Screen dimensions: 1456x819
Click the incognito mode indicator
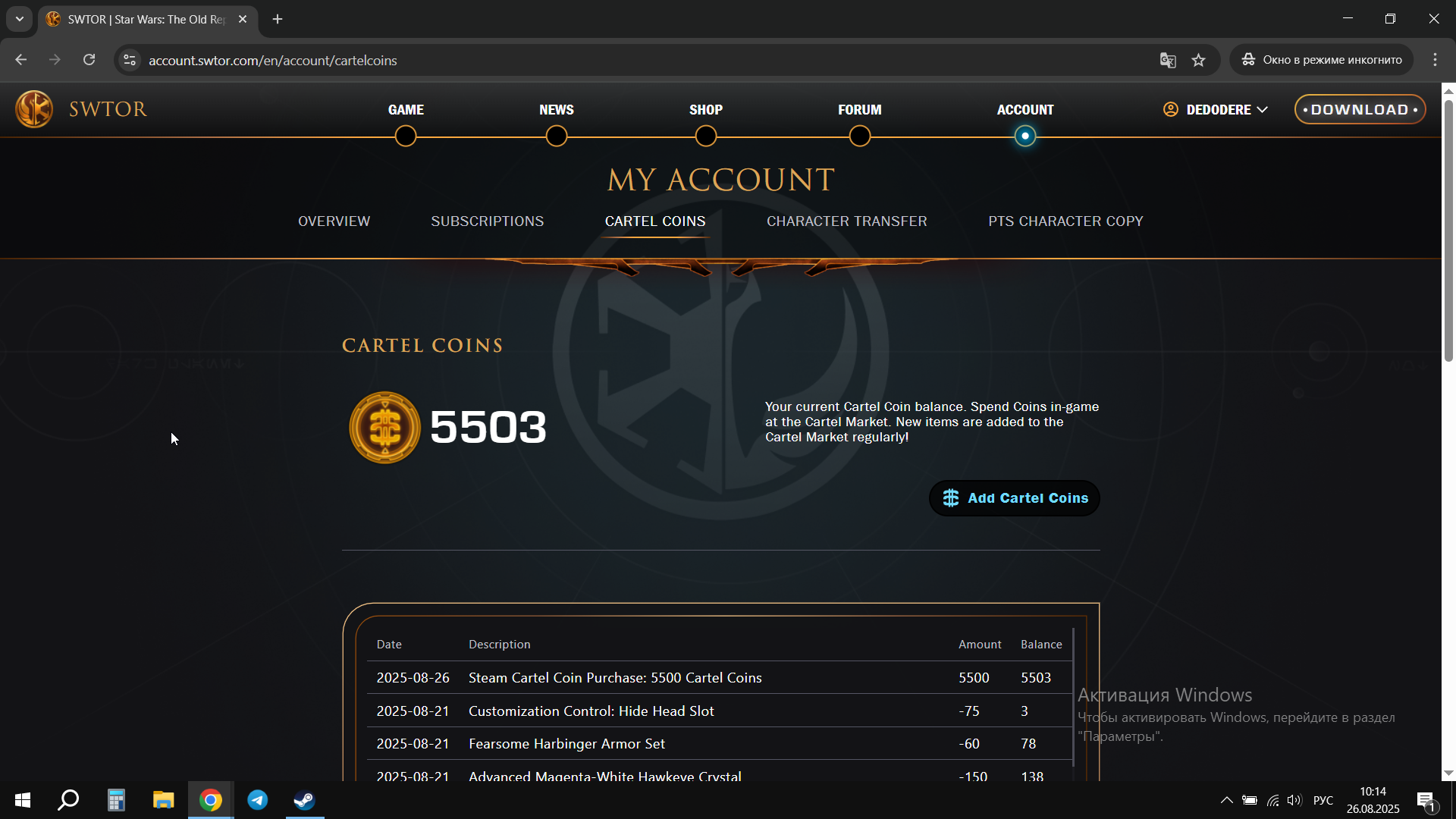(1321, 60)
